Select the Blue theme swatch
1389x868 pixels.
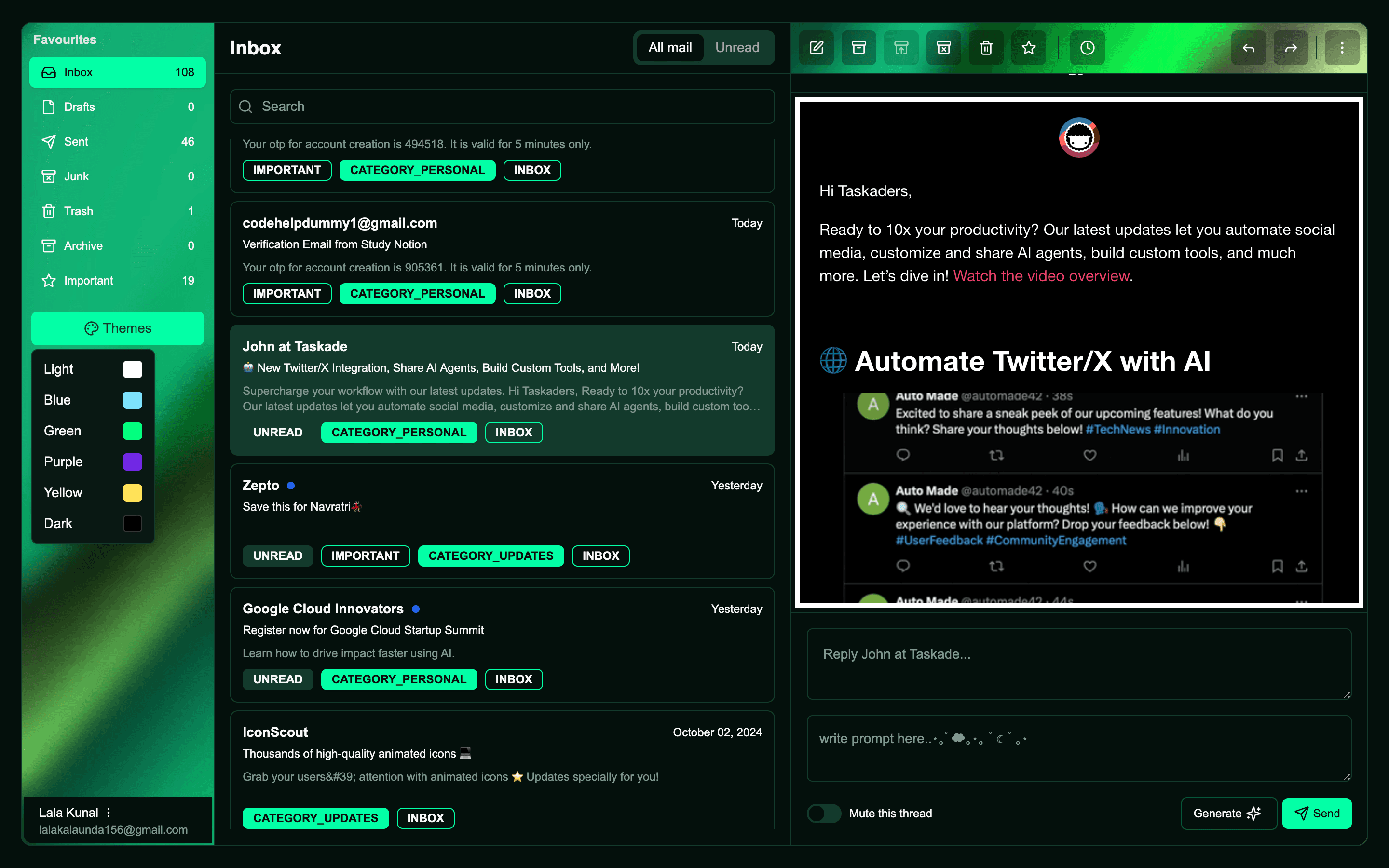(133, 400)
